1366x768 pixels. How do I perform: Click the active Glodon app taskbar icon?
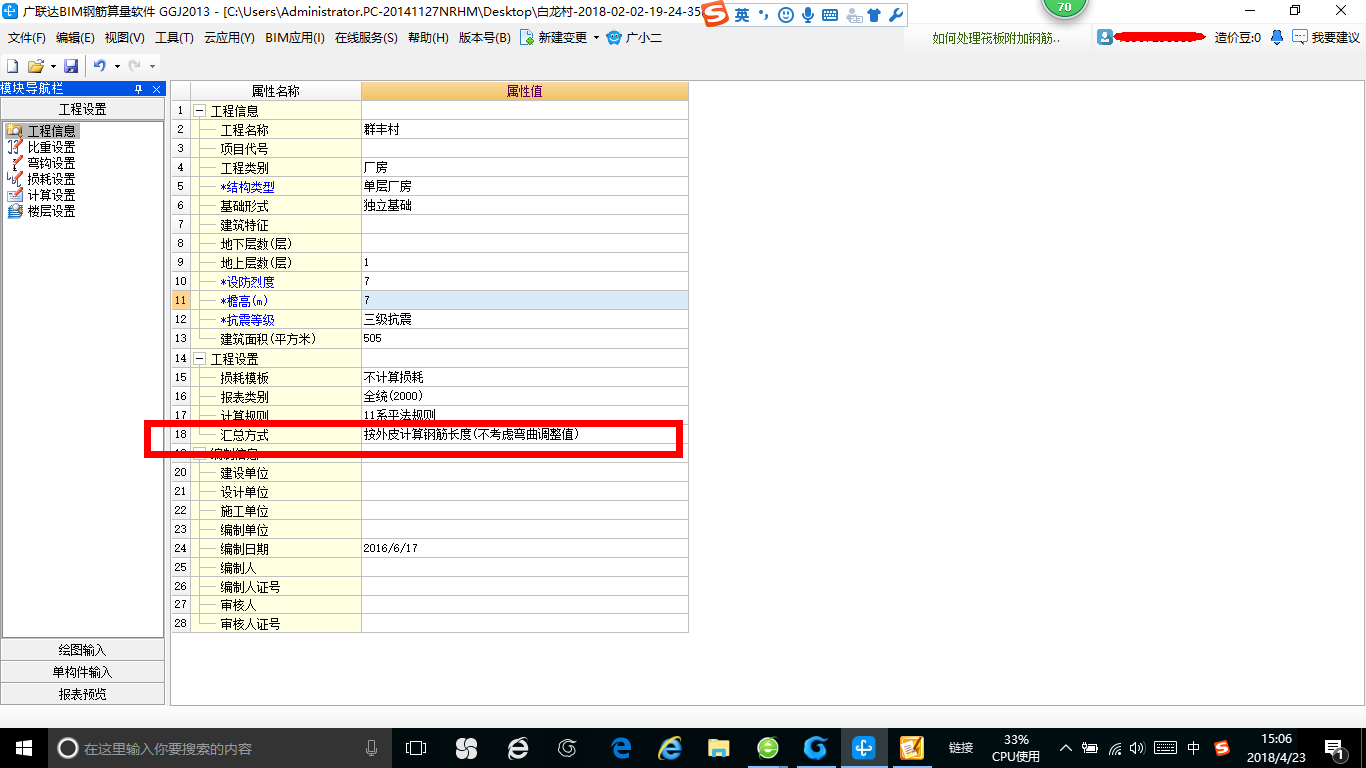click(x=864, y=748)
